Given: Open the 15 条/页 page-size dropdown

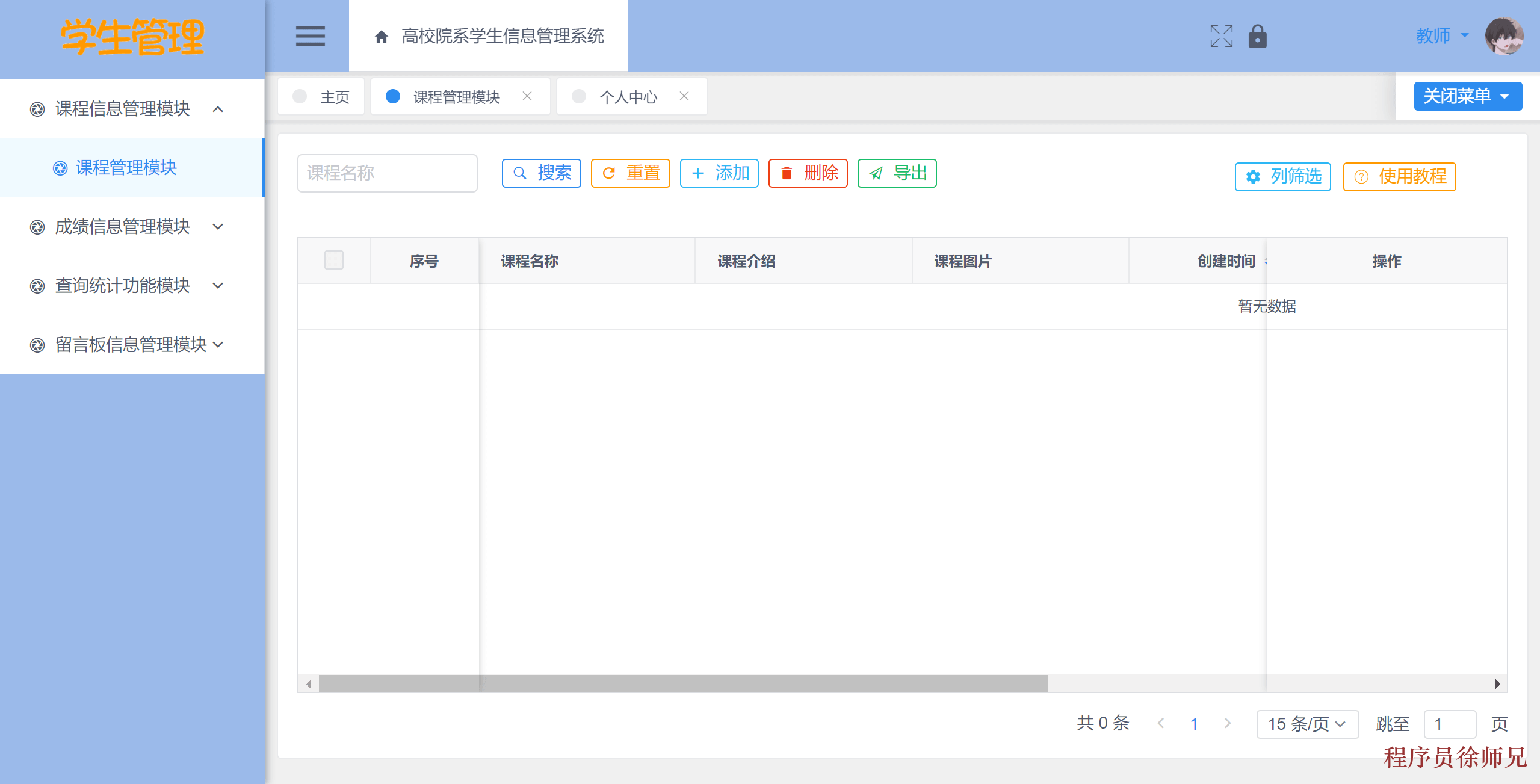Looking at the screenshot, I should pyautogui.click(x=1307, y=724).
